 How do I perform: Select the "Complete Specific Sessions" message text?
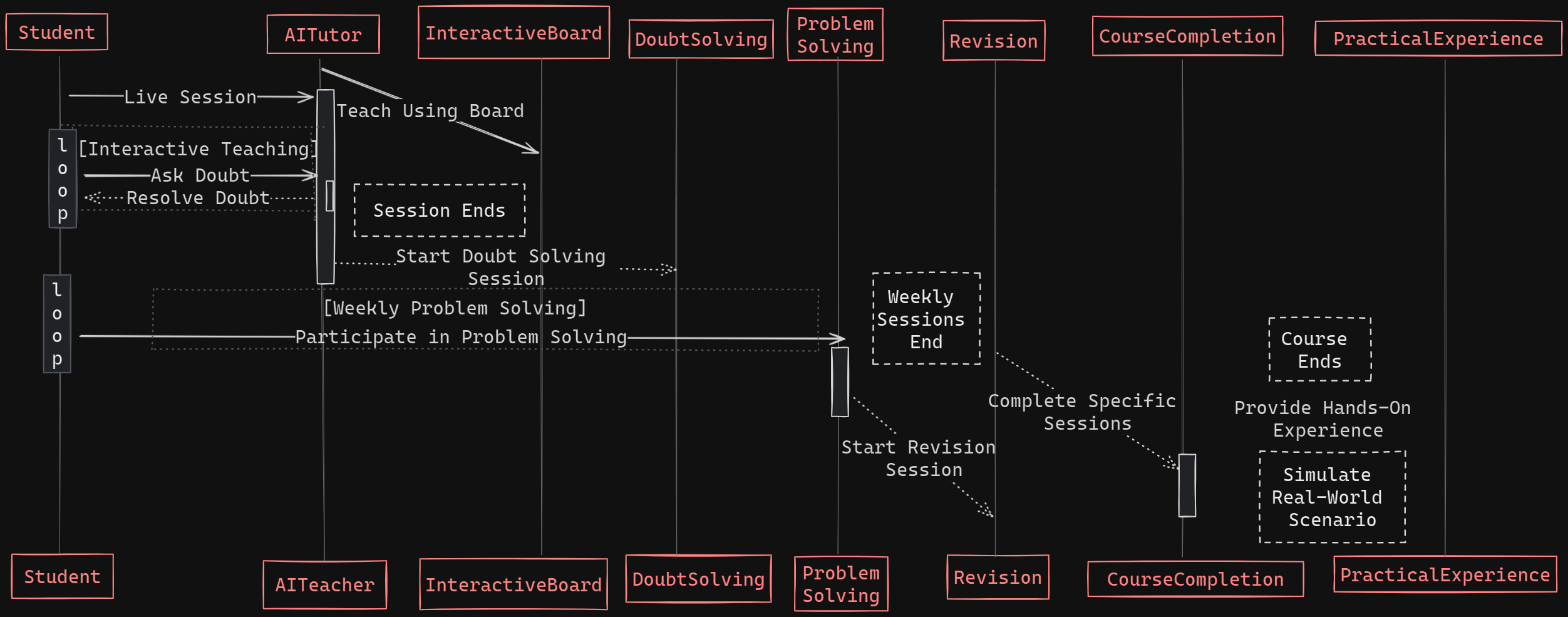point(1082,412)
